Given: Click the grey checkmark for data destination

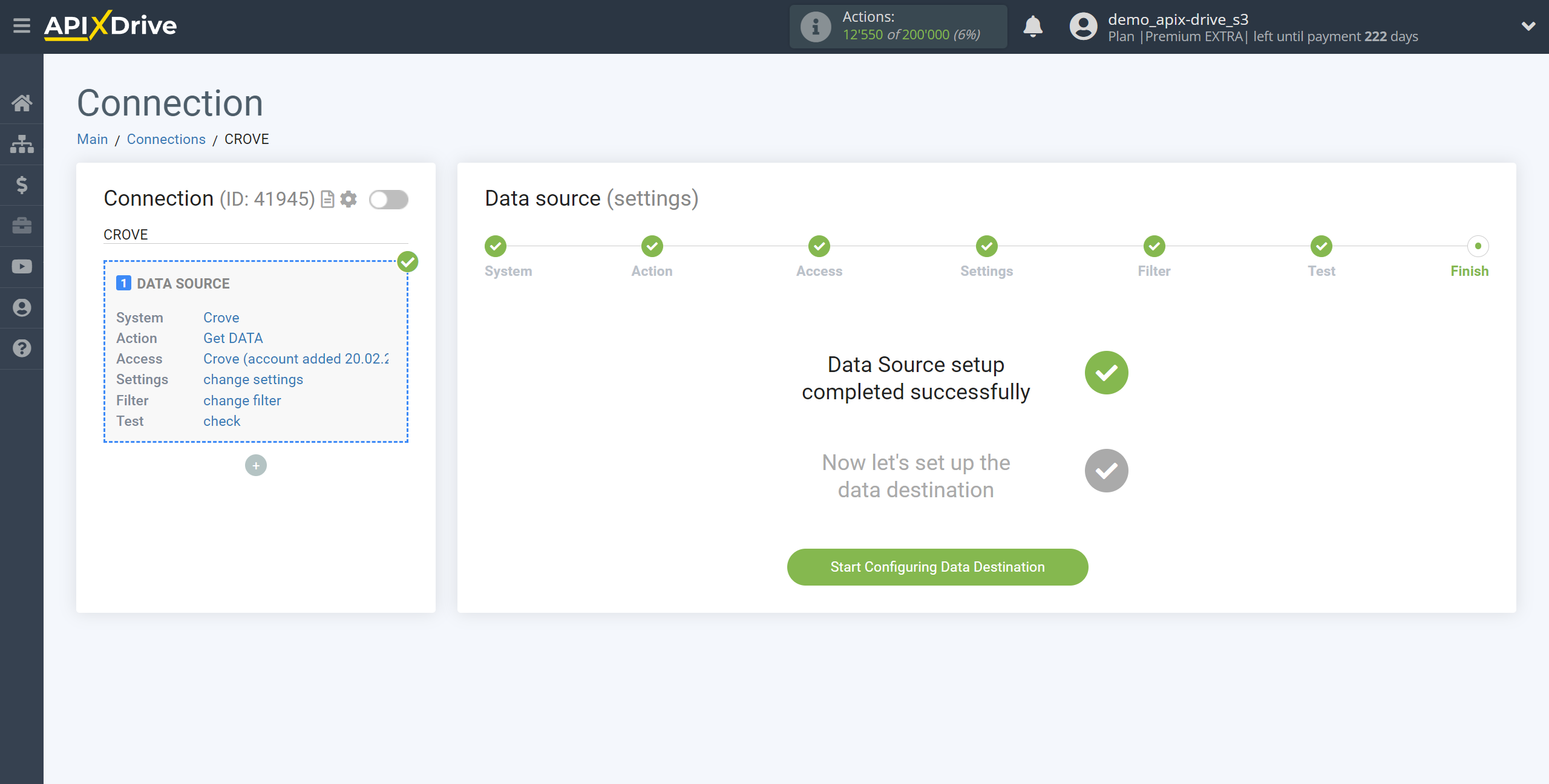Looking at the screenshot, I should click(x=1107, y=471).
